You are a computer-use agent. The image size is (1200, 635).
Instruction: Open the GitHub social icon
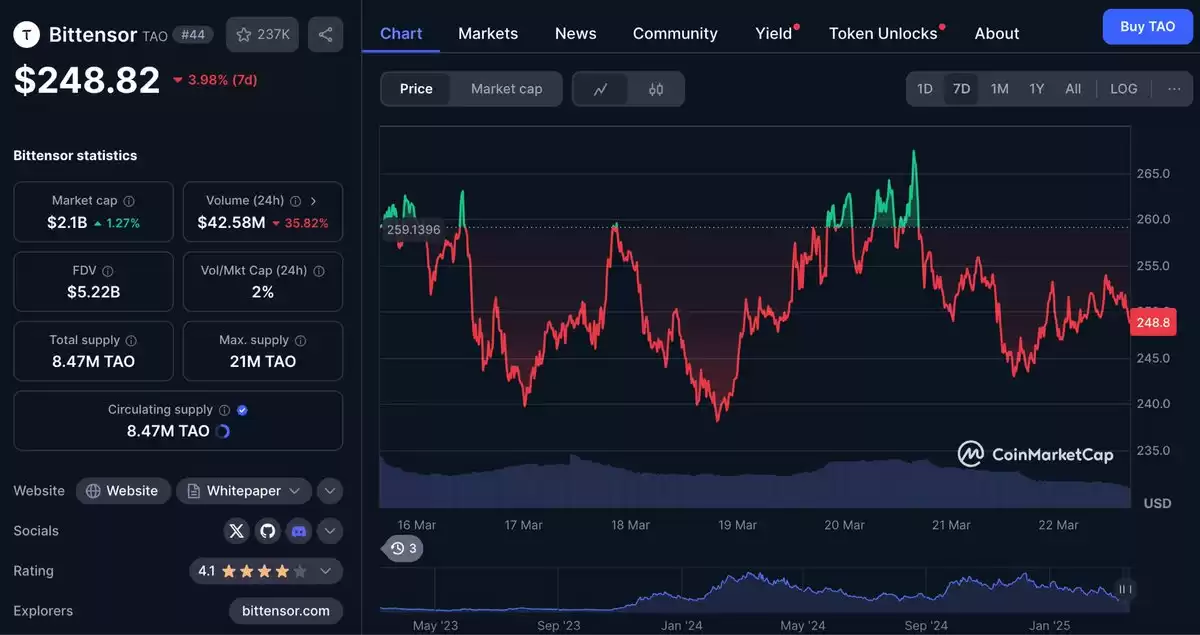[x=267, y=531]
